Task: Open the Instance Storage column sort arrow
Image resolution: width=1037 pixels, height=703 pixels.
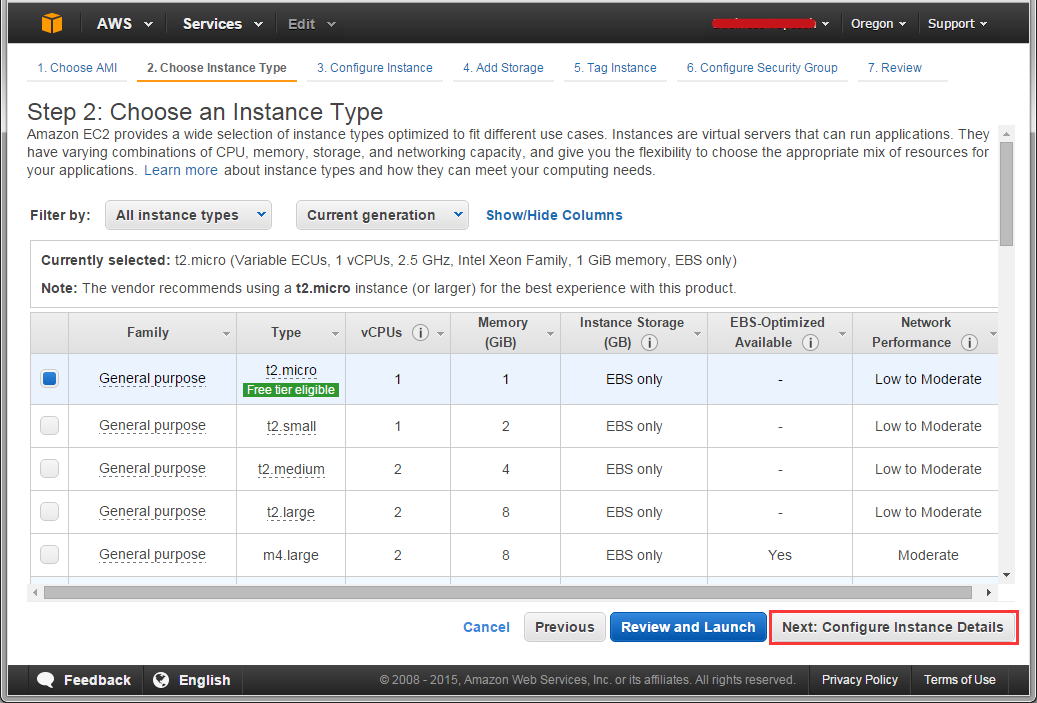Action: pyautogui.click(x=697, y=334)
